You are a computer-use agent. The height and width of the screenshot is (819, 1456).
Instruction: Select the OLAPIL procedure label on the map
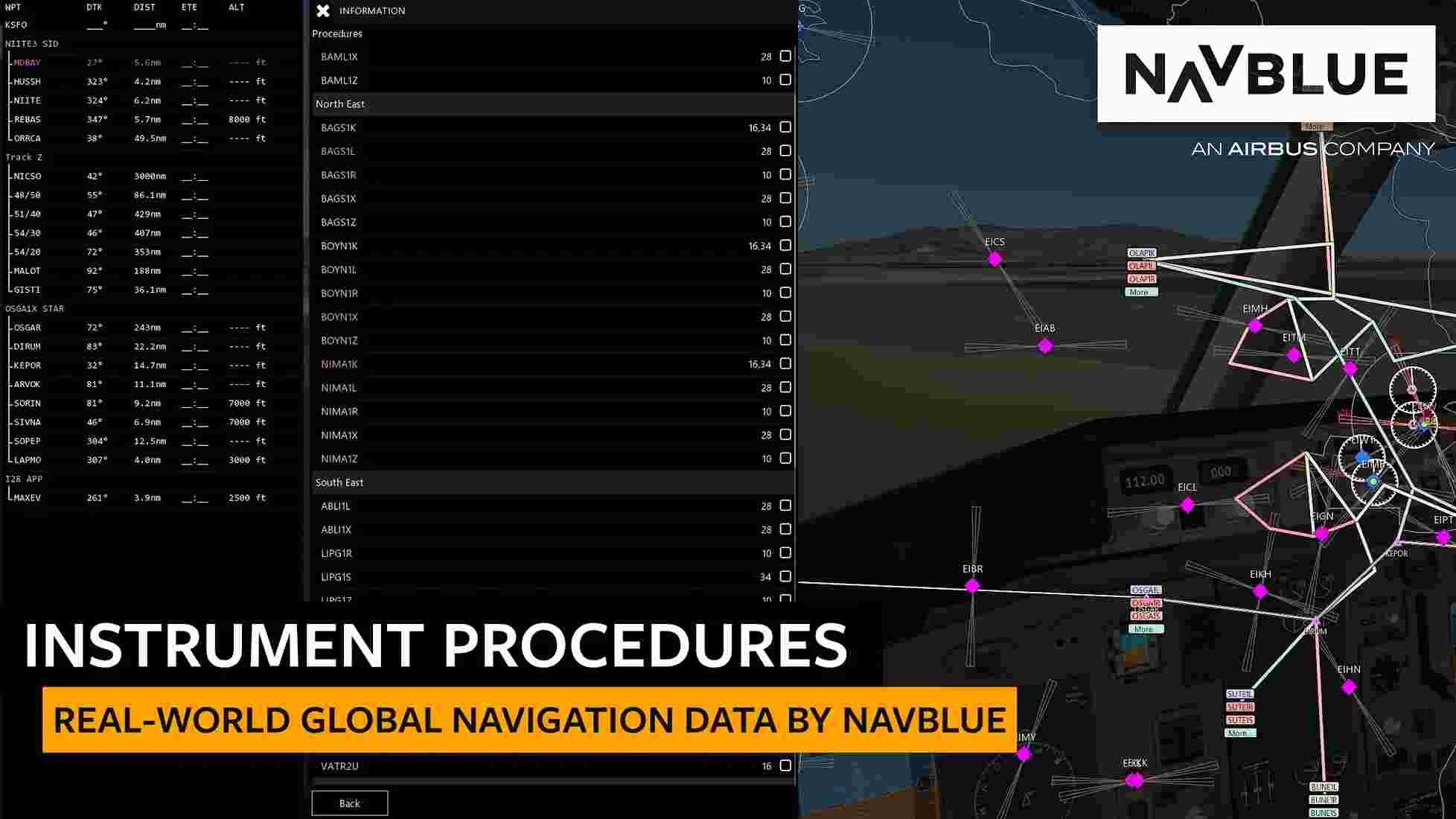[x=1142, y=266]
